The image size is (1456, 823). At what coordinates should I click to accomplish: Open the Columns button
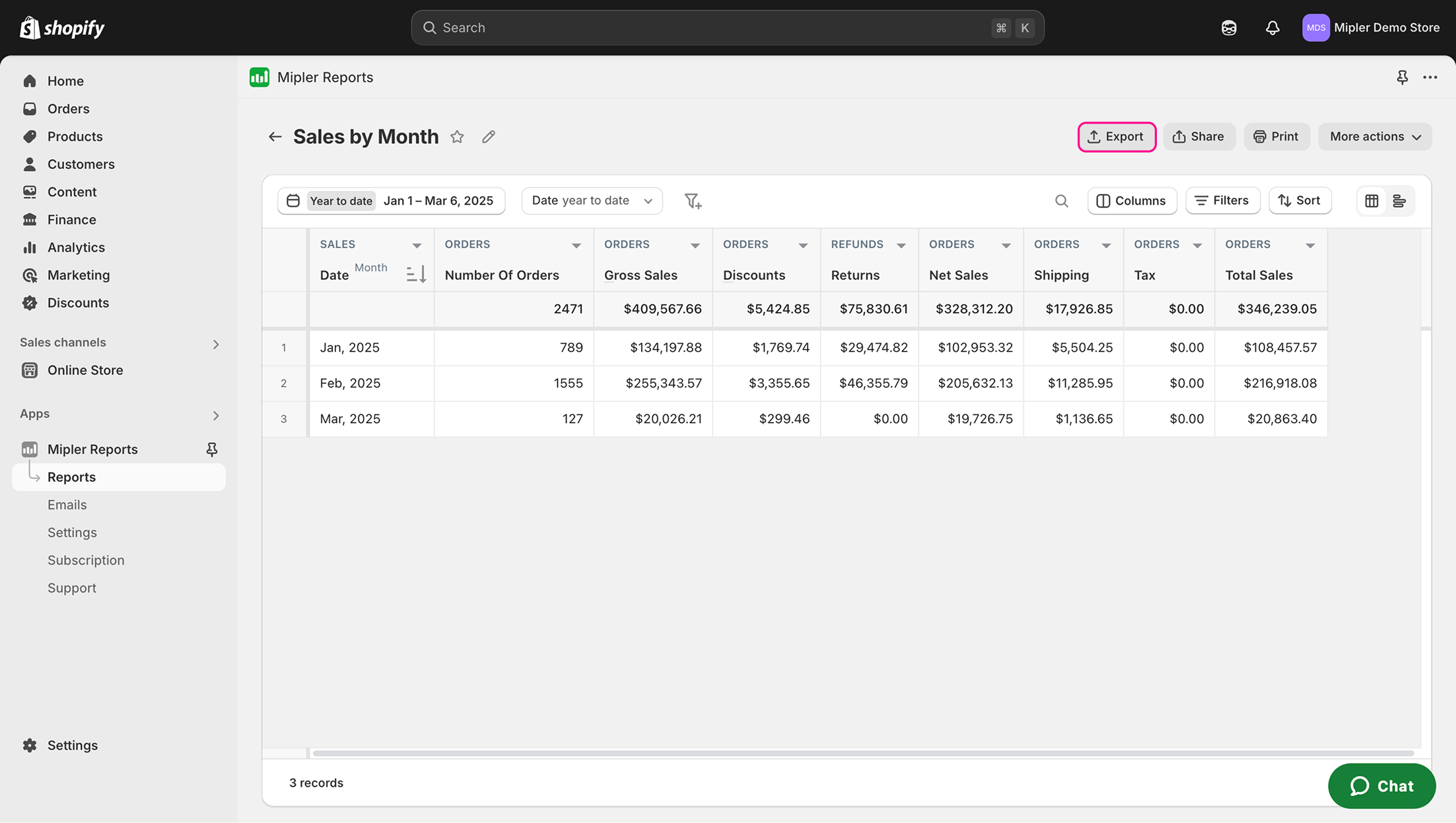(1132, 201)
